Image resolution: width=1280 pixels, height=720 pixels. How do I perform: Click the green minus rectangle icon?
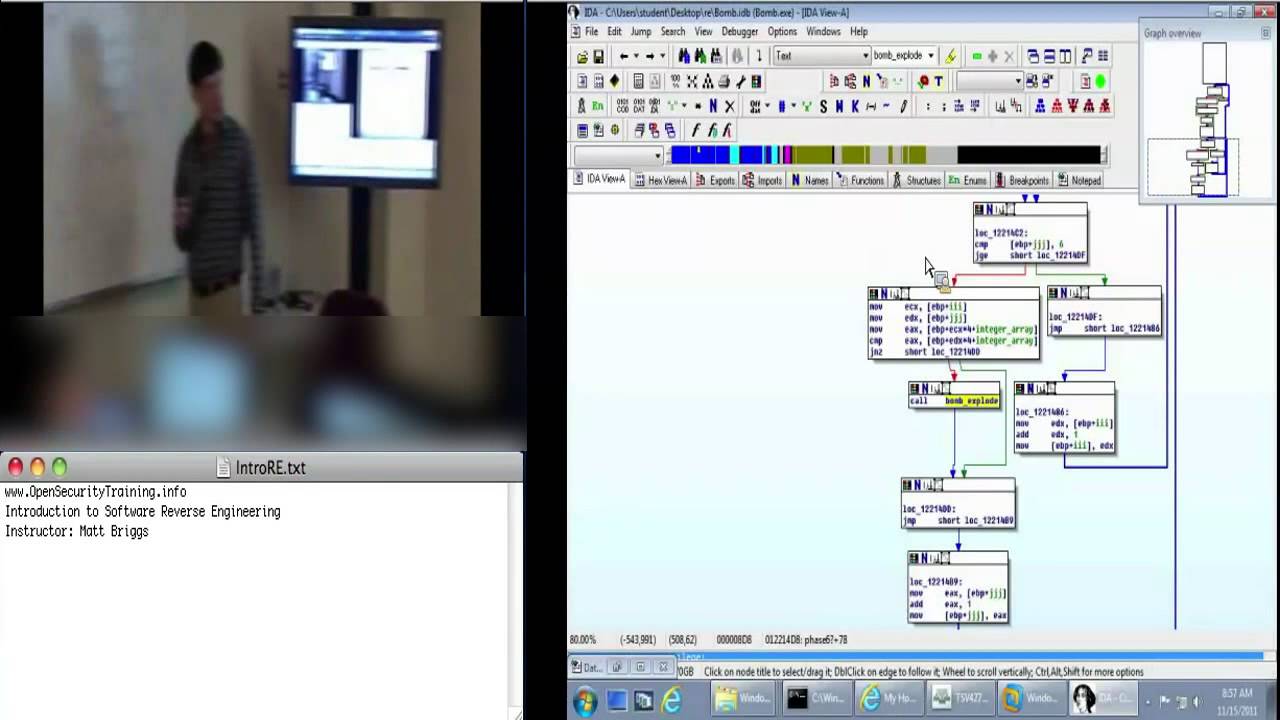977,57
